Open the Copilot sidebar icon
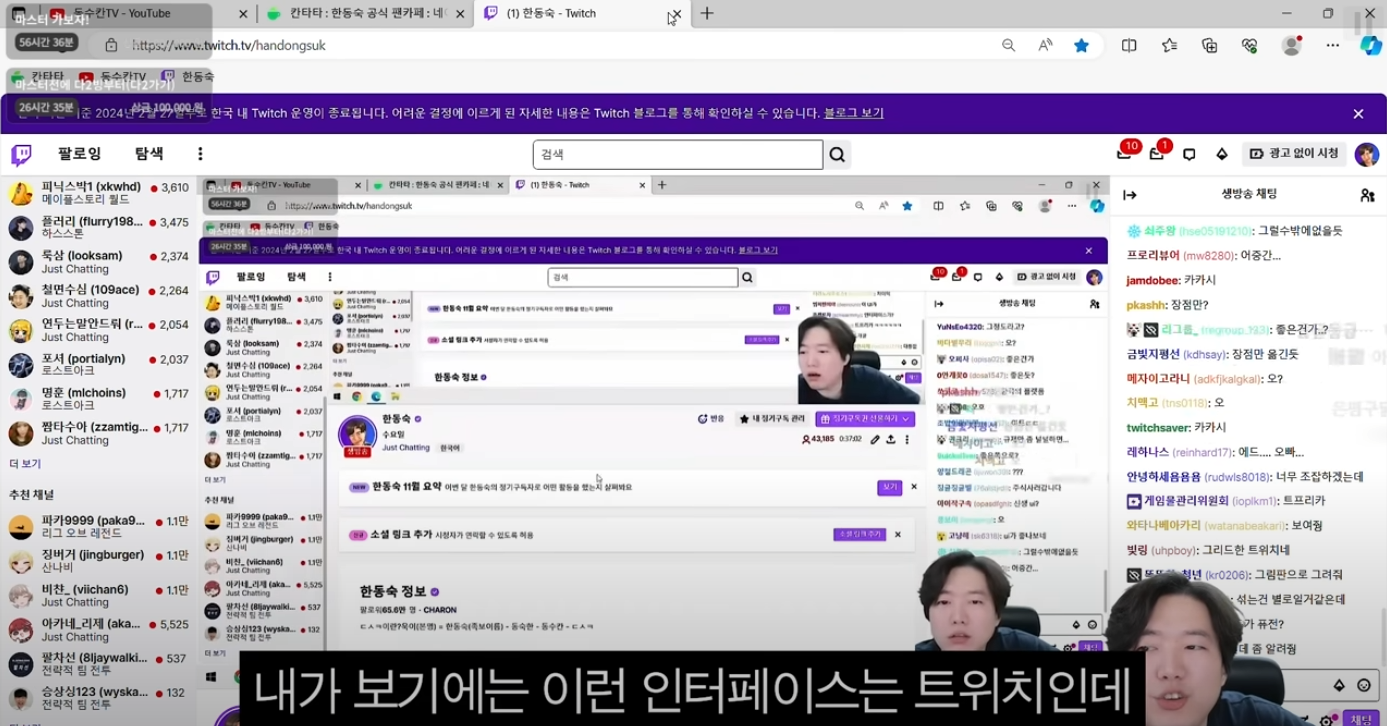Viewport: 1387px width, 726px height. pyautogui.click(x=1371, y=45)
